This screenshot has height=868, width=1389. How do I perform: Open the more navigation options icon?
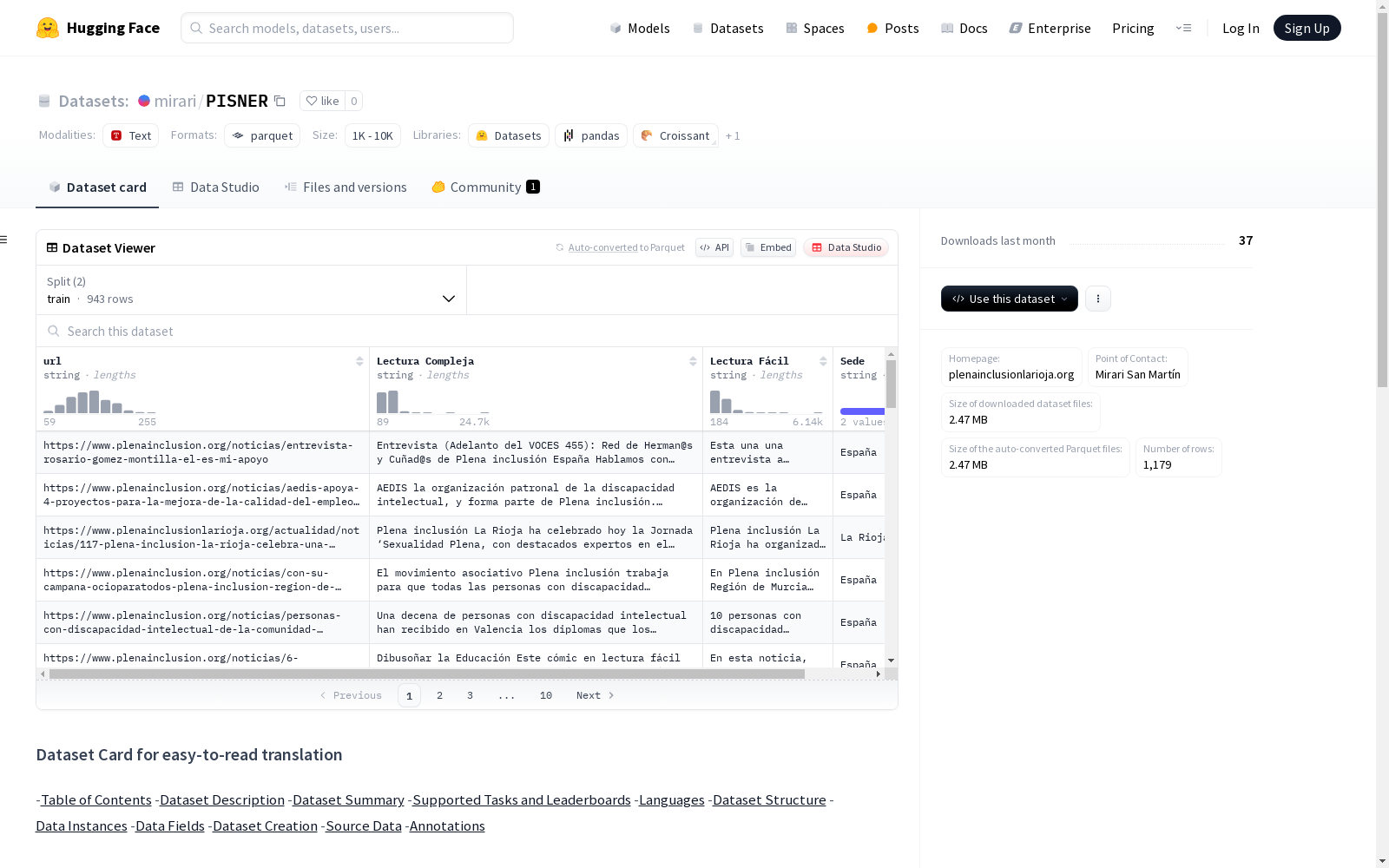click(1183, 28)
